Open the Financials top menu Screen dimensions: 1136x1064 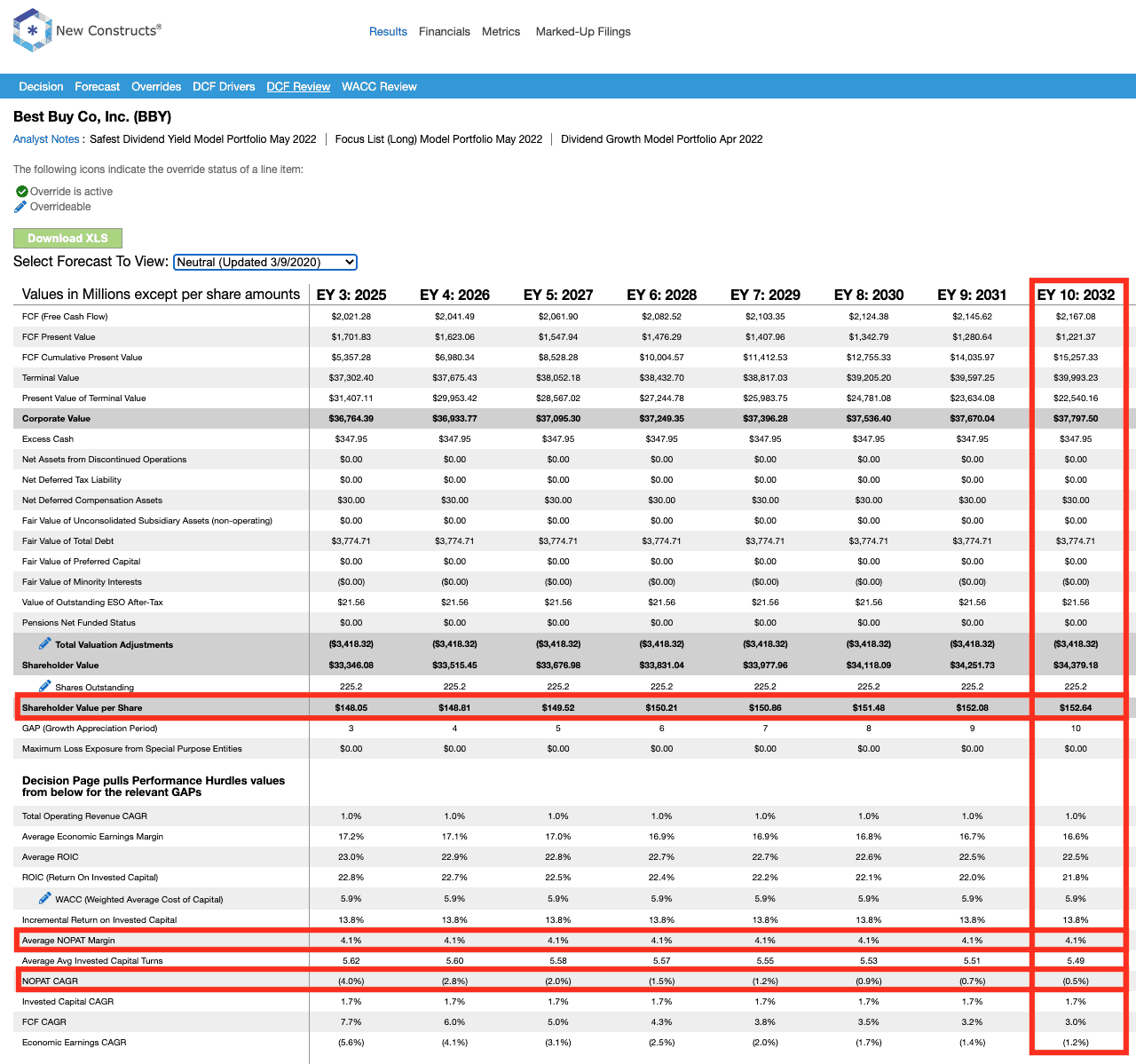445,32
